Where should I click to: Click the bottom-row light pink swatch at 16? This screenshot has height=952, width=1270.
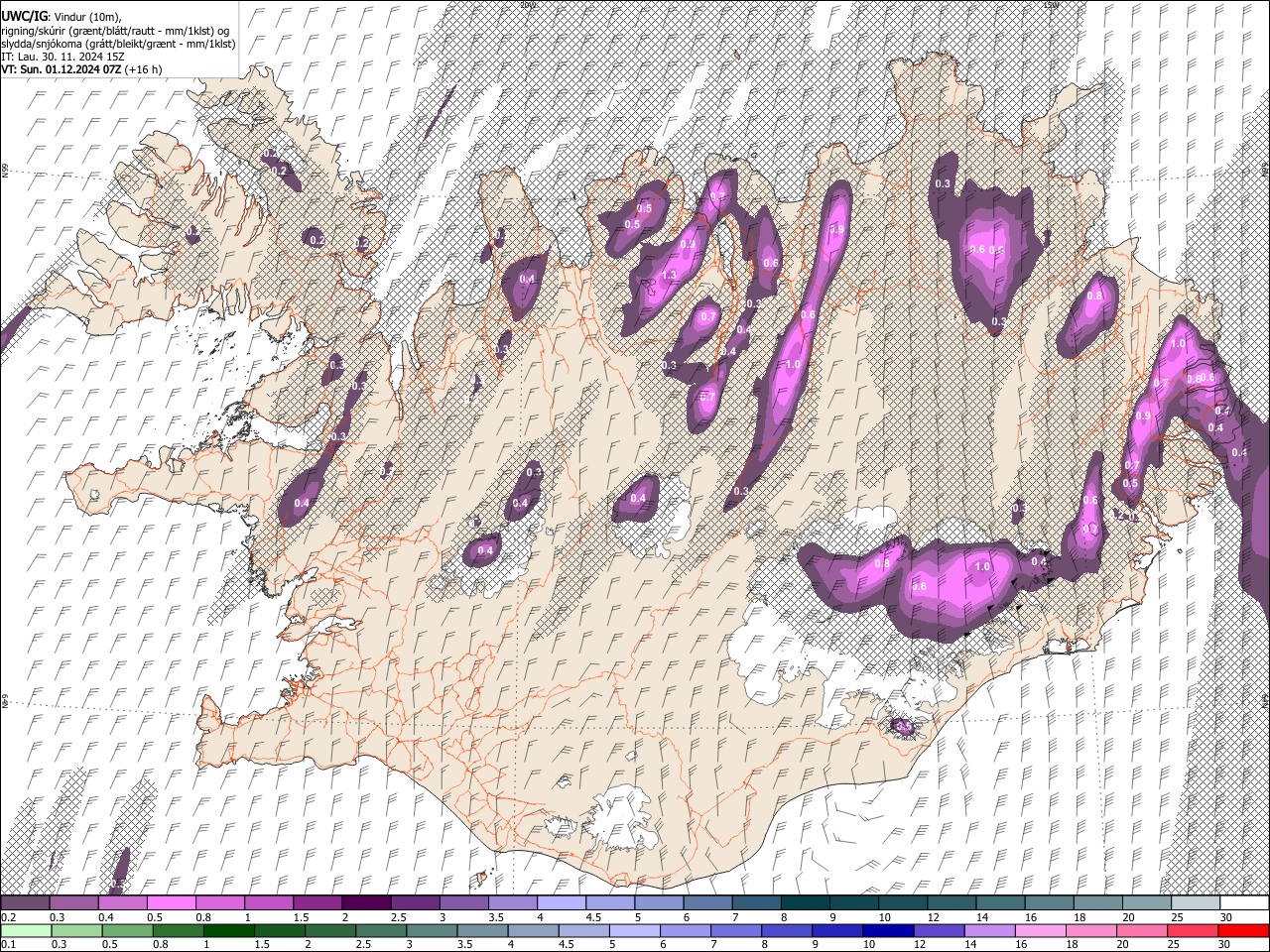pyautogui.click(x=1040, y=931)
